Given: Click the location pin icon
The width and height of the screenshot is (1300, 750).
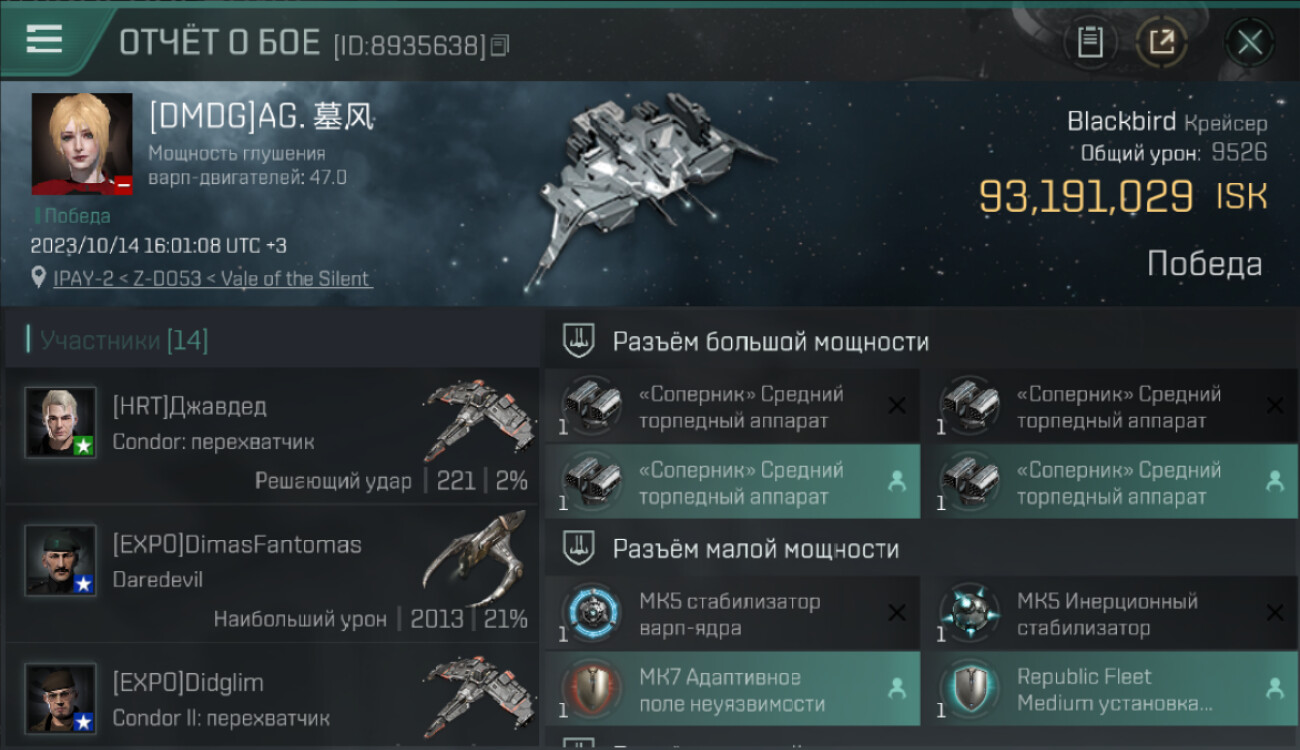Looking at the screenshot, I should coord(39,278).
